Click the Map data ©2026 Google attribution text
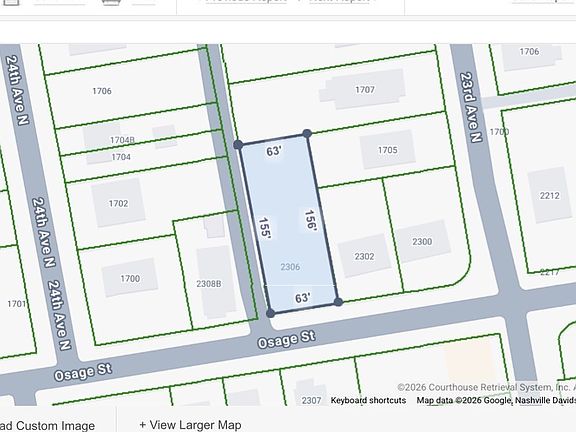 tap(496, 400)
